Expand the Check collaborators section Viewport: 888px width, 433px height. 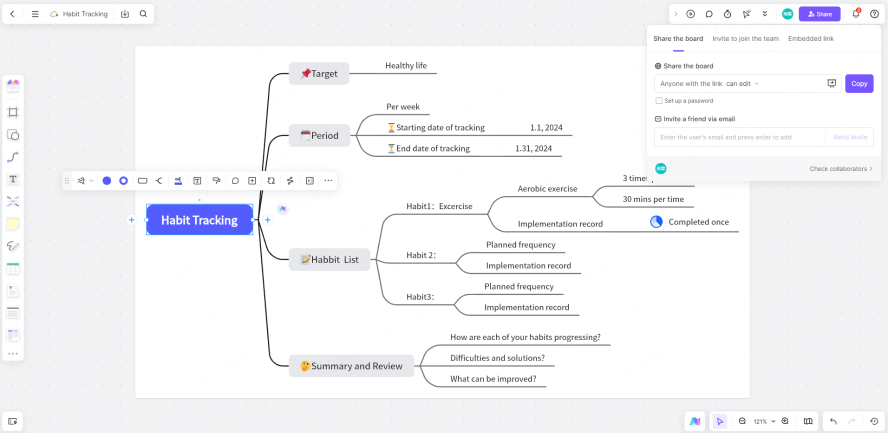click(x=841, y=169)
